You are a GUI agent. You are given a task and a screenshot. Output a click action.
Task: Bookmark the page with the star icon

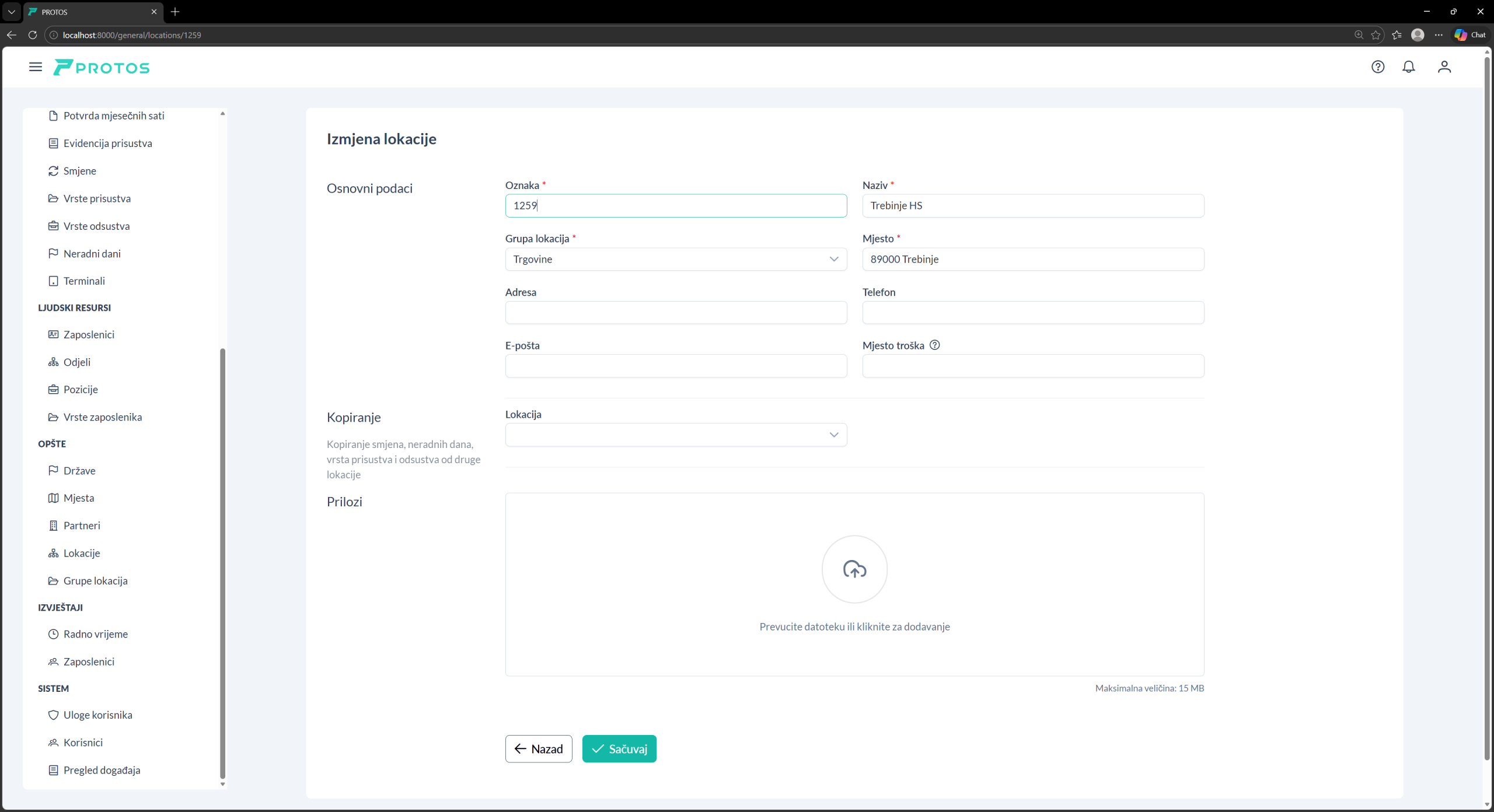(x=1376, y=35)
